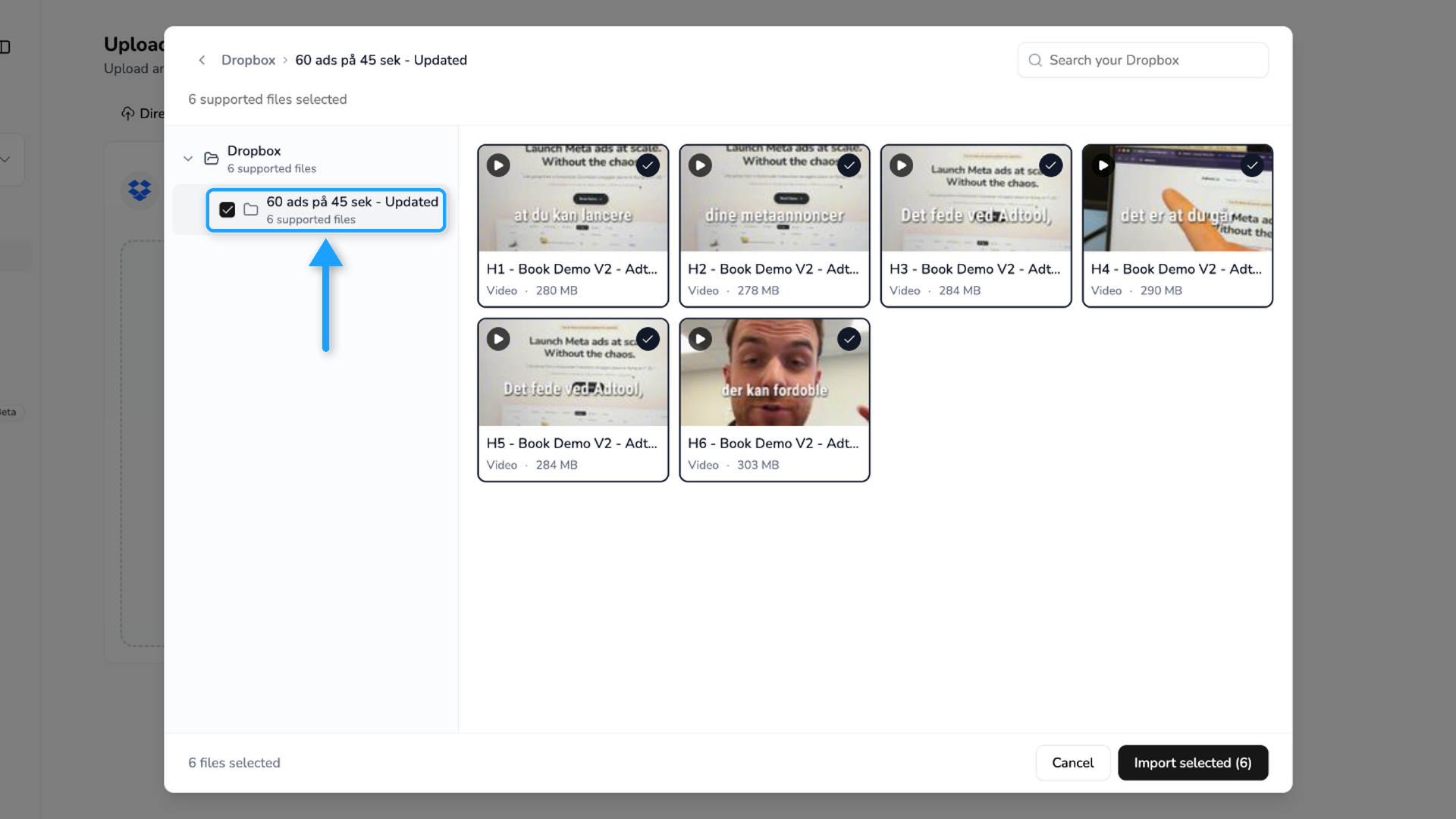Viewport: 1456px width, 819px height.
Task: Open the Dropbox breadcrumb link
Action: click(x=248, y=60)
